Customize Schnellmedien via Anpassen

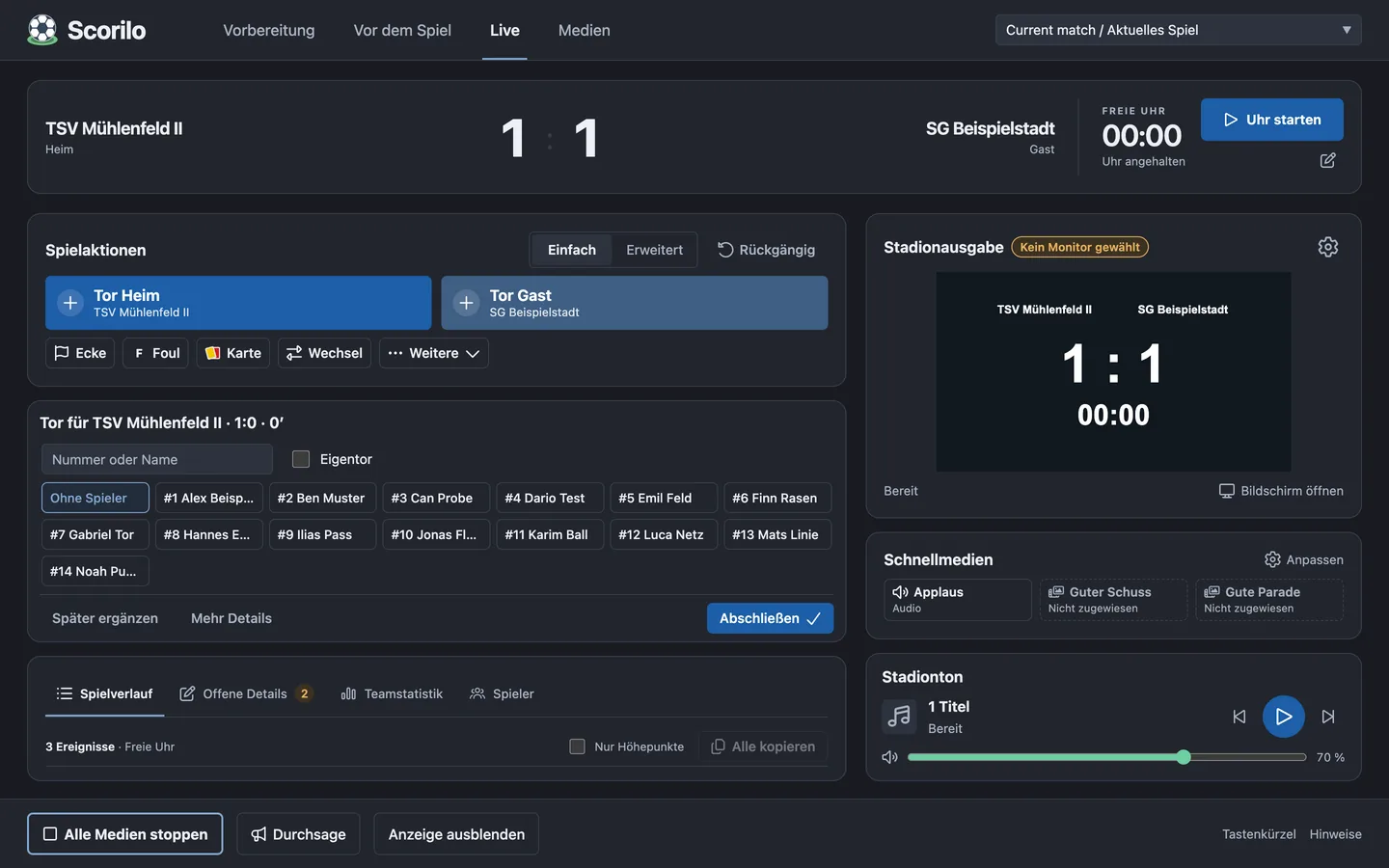coord(1304,559)
